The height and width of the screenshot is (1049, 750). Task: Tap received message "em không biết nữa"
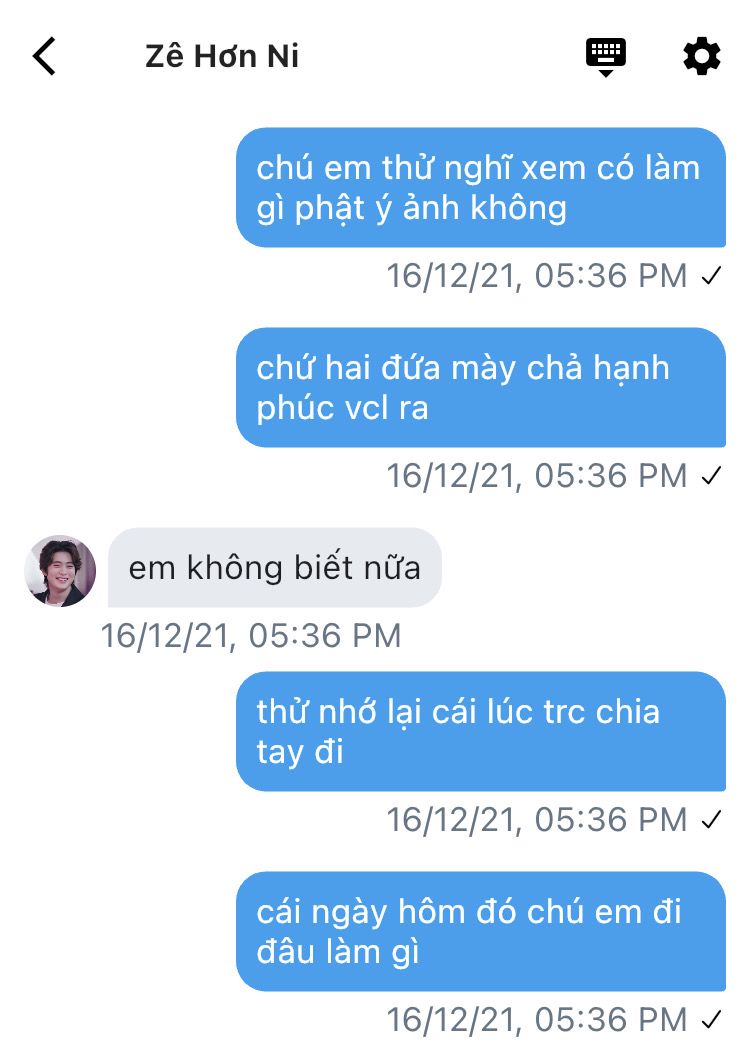pyautogui.click(x=274, y=567)
